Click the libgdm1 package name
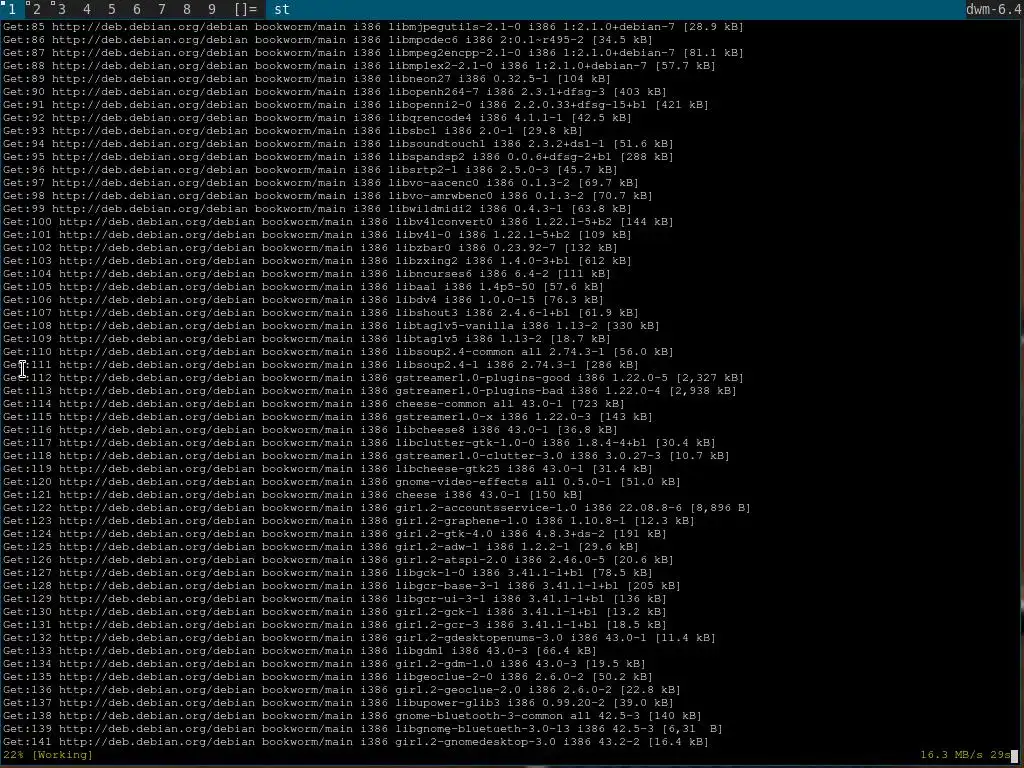The width and height of the screenshot is (1024, 768). coord(419,650)
